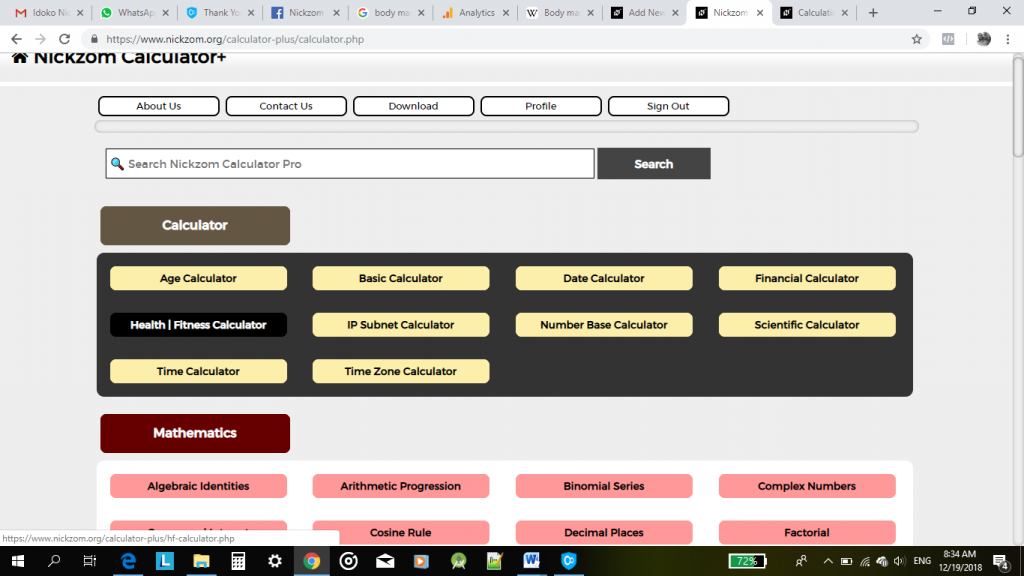Switch to the Add New tab
The width and height of the screenshot is (1024, 576).
click(645, 12)
